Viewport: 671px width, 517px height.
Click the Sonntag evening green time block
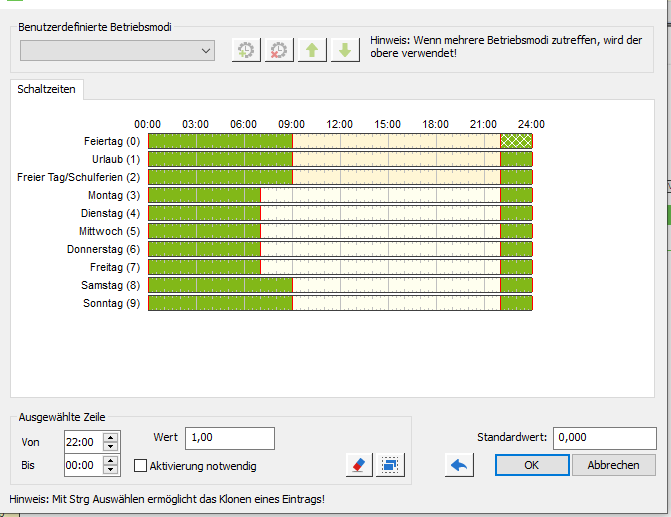(516, 303)
